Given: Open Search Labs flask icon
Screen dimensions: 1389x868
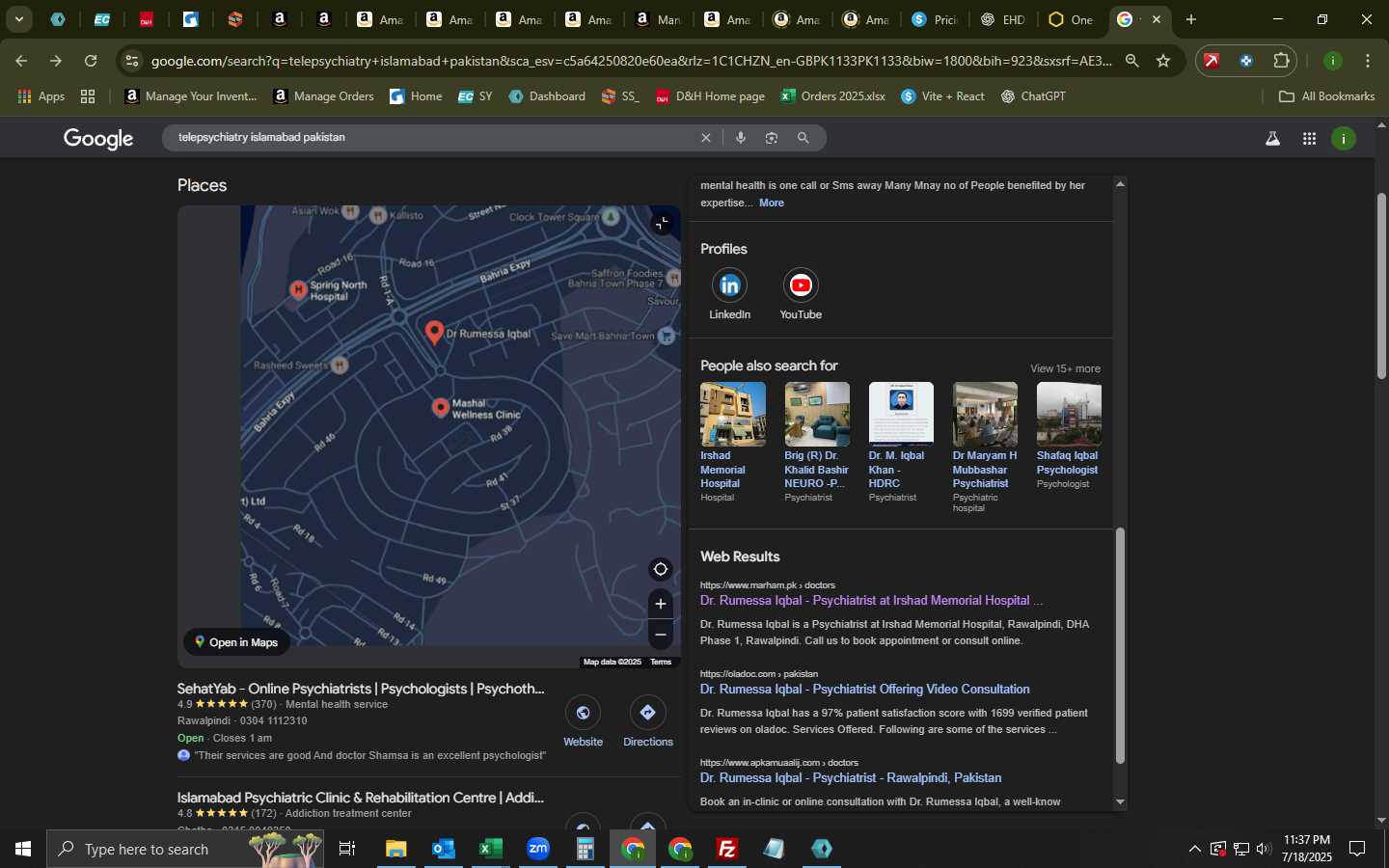Looking at the screenshot, I should [1273, 139].
